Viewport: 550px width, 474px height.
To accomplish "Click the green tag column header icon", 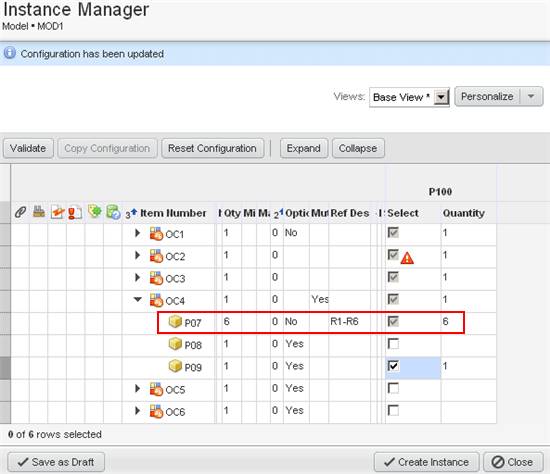I will click(95, 211).
